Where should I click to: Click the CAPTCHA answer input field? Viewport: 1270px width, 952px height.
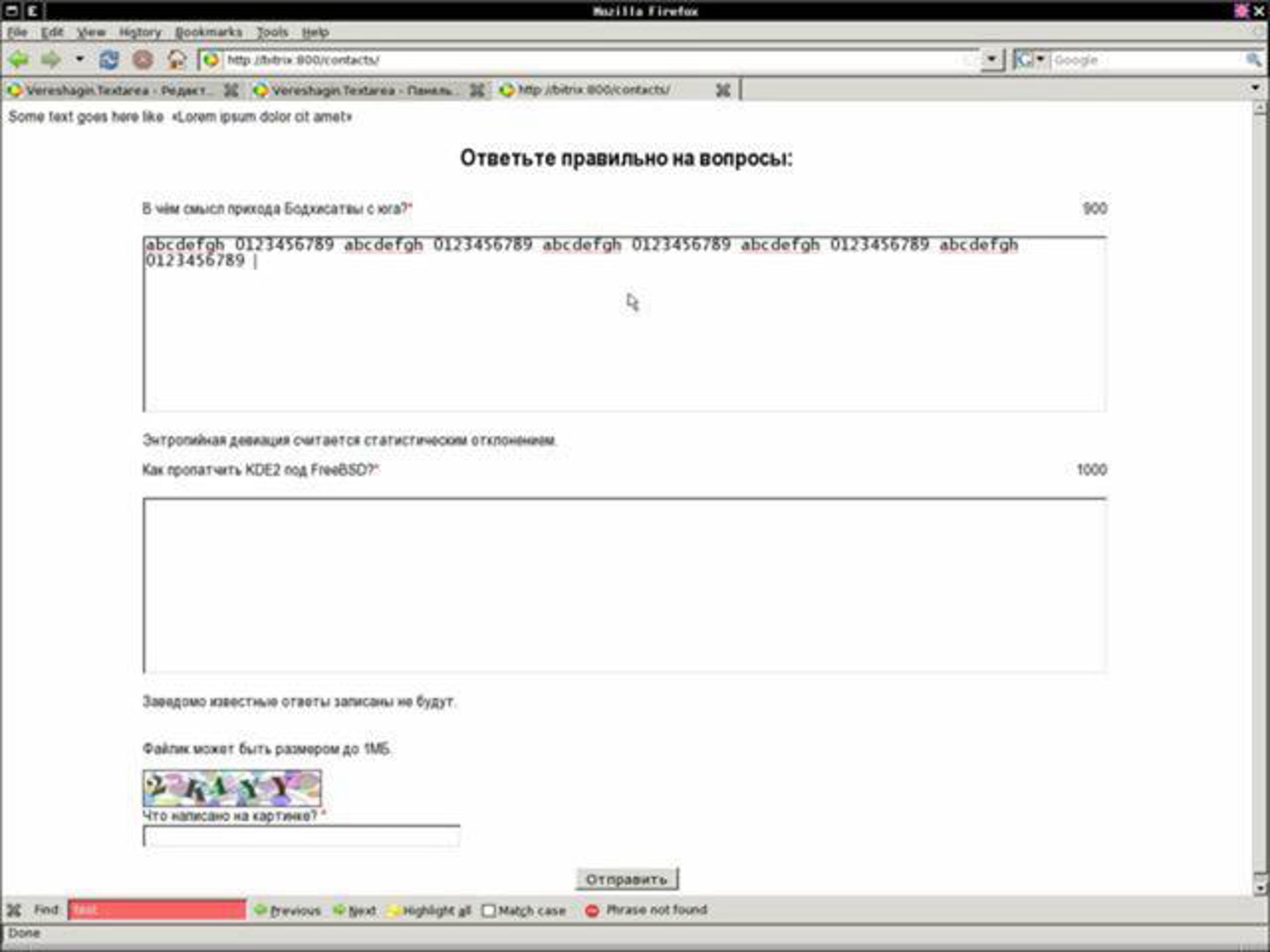click(x=302, y=836)
